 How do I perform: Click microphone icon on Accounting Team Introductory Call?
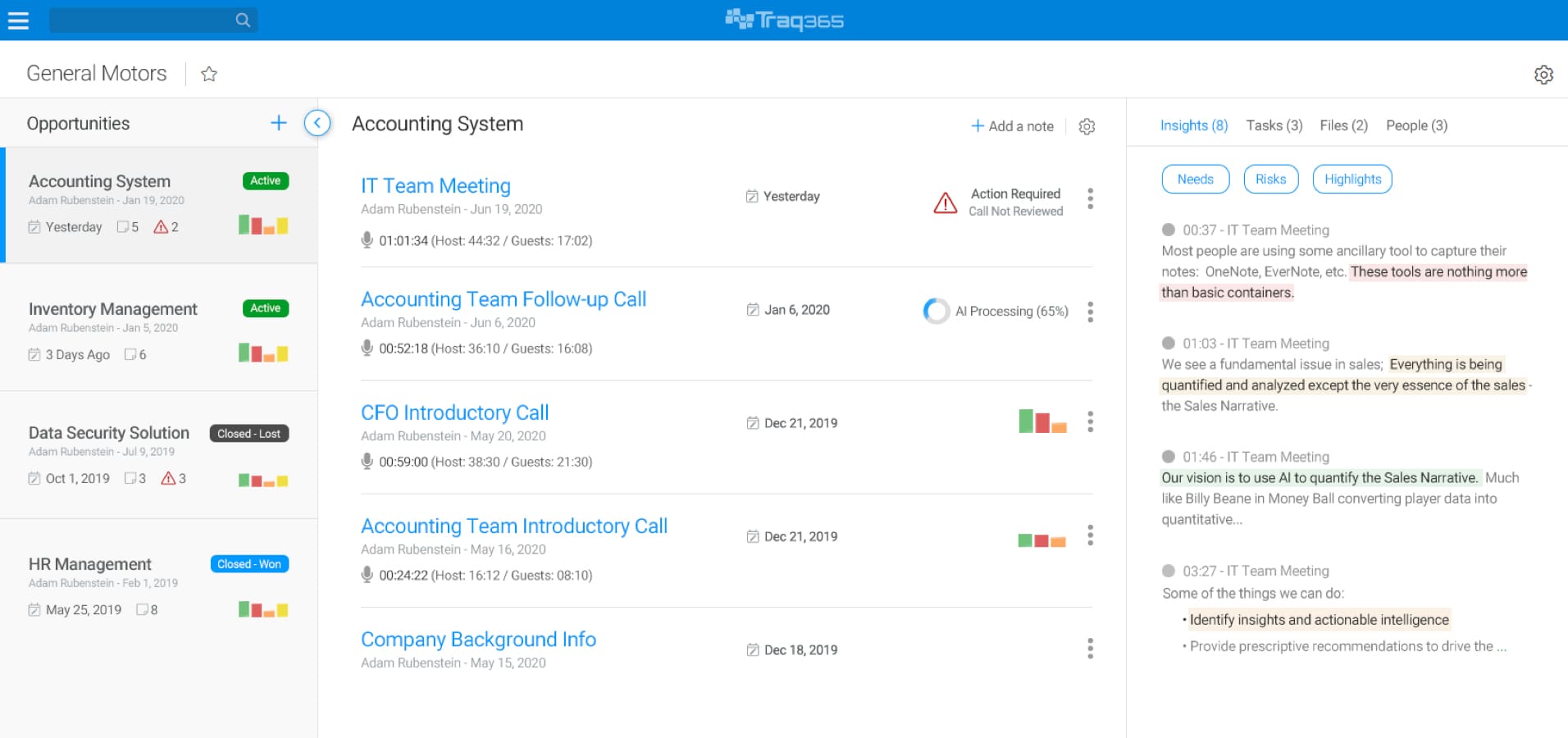coord(367,574)
